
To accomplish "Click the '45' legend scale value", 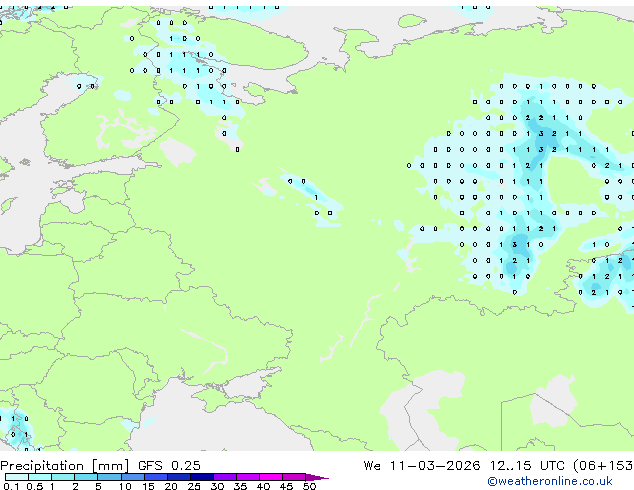I will click(286, 486).
